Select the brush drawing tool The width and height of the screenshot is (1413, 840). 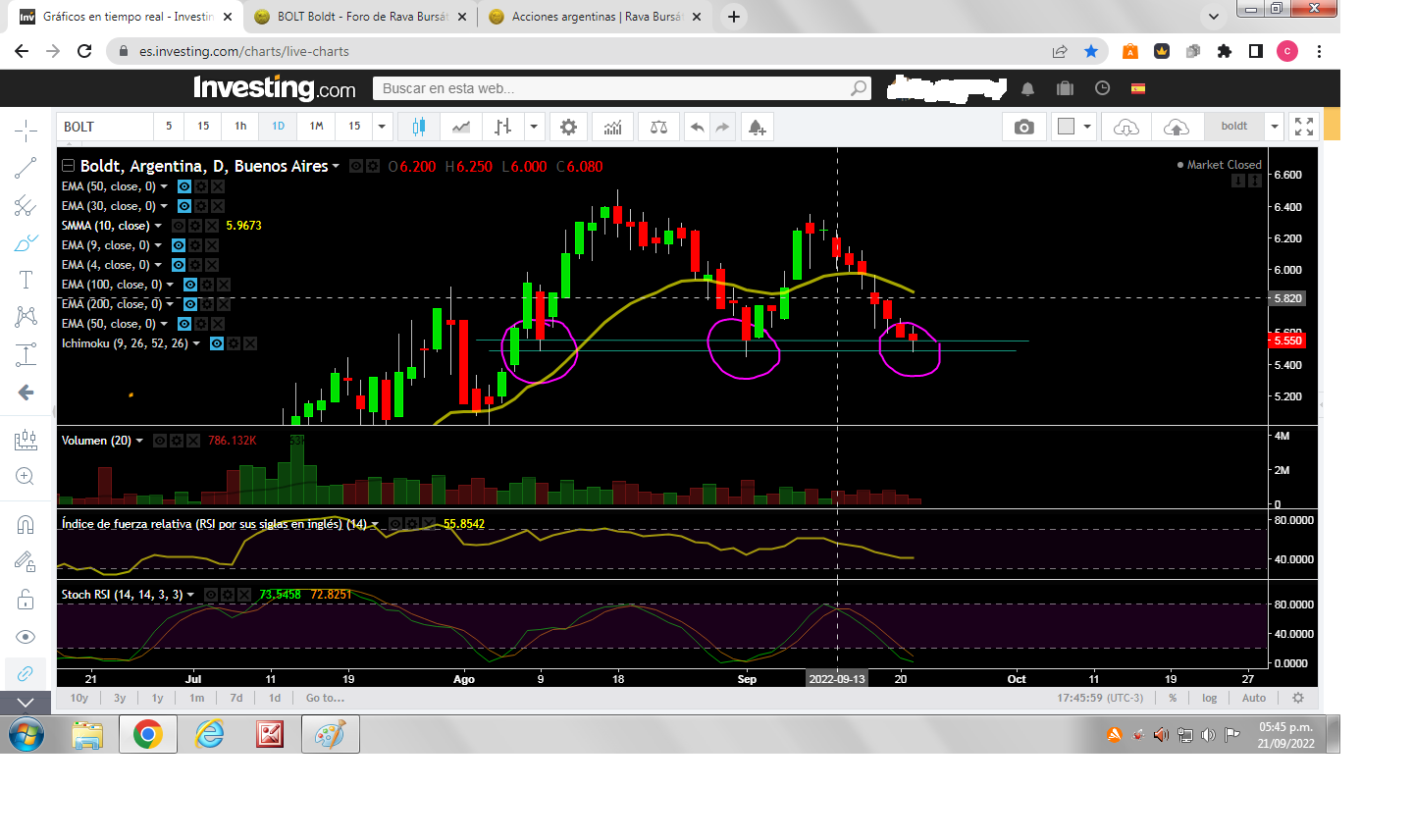26,243
